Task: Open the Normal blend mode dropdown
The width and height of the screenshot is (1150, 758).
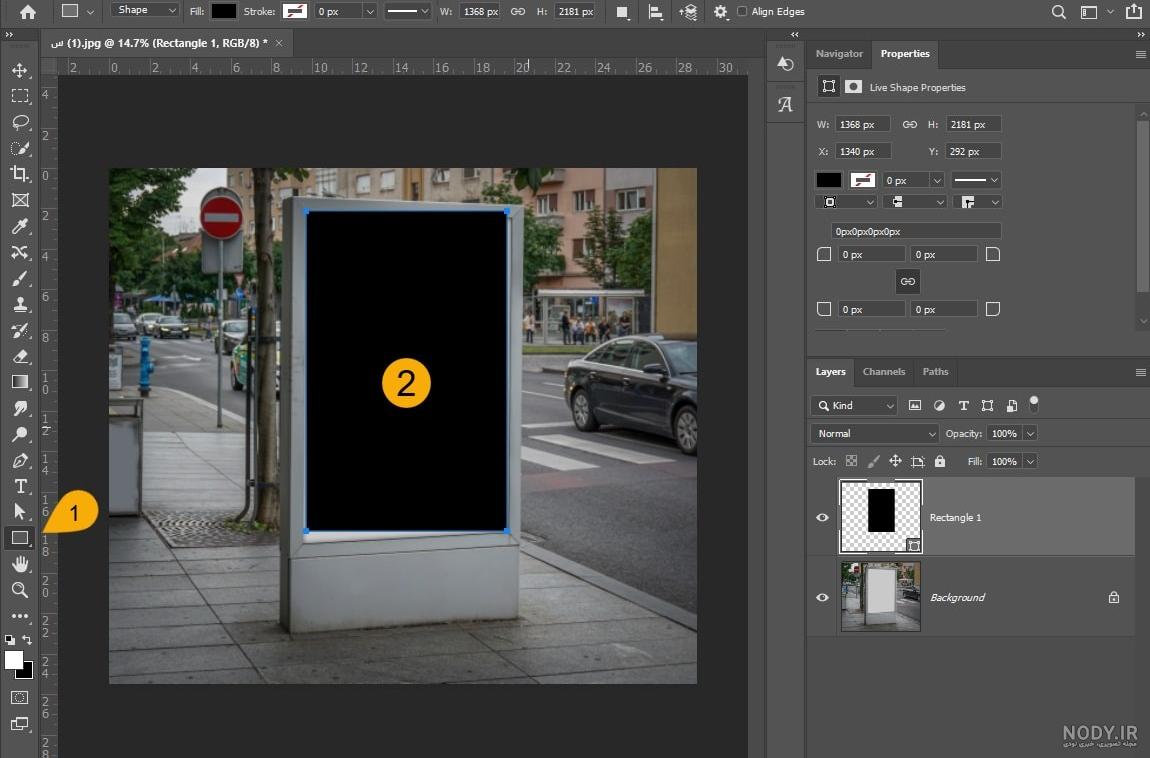Action: point(874,433)
